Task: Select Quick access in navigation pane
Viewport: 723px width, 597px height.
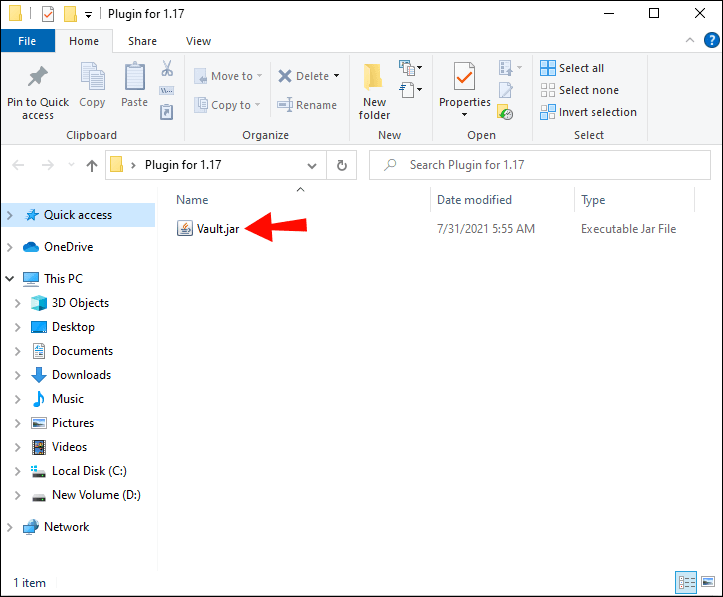Action: click(77, 215)
